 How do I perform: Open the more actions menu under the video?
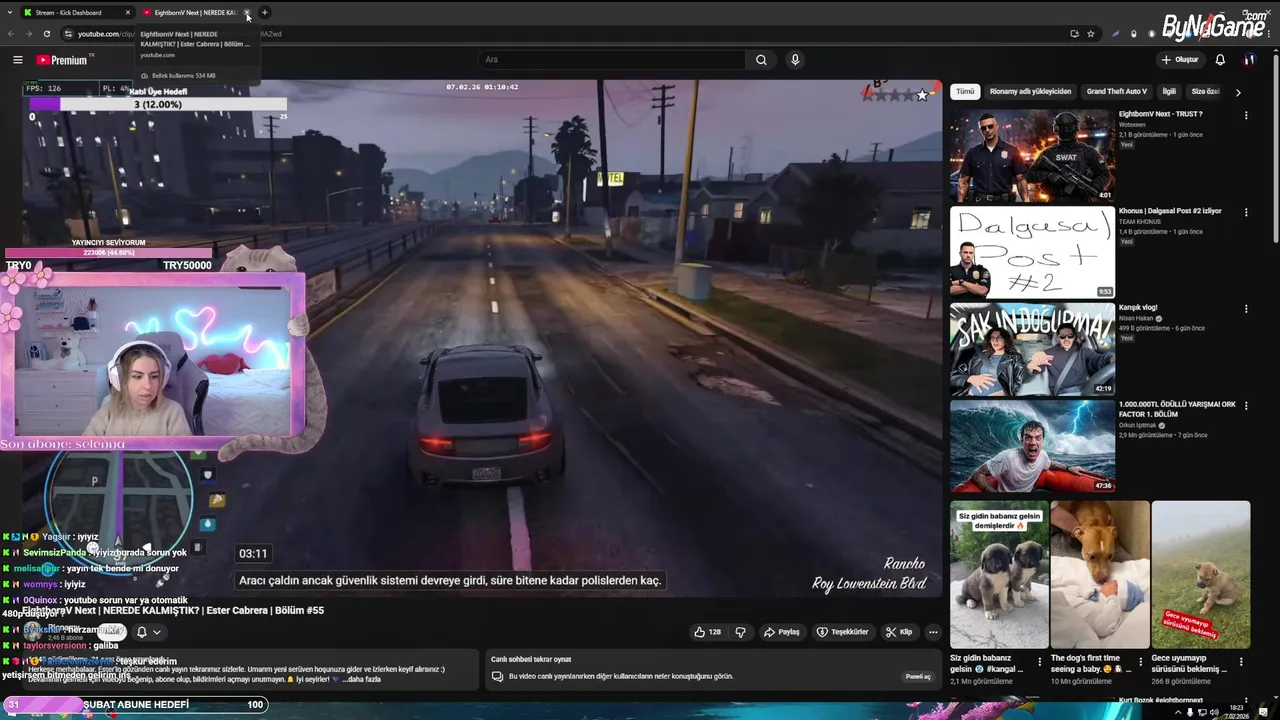933,632
